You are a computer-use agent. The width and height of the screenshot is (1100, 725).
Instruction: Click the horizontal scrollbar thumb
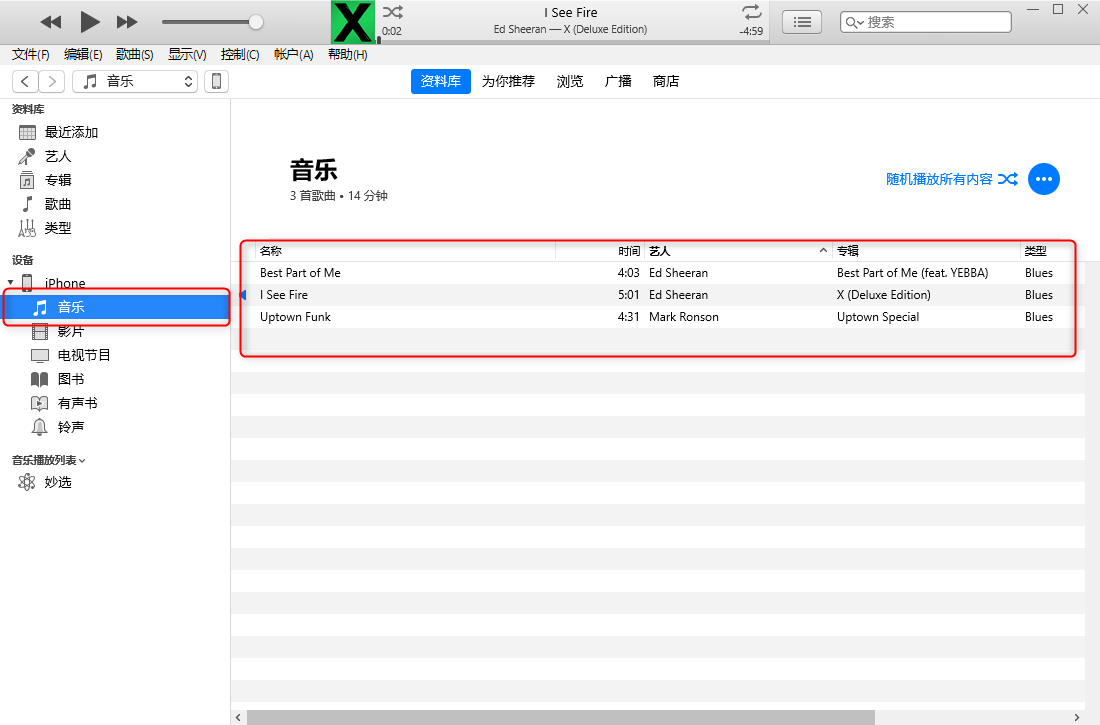561,717
